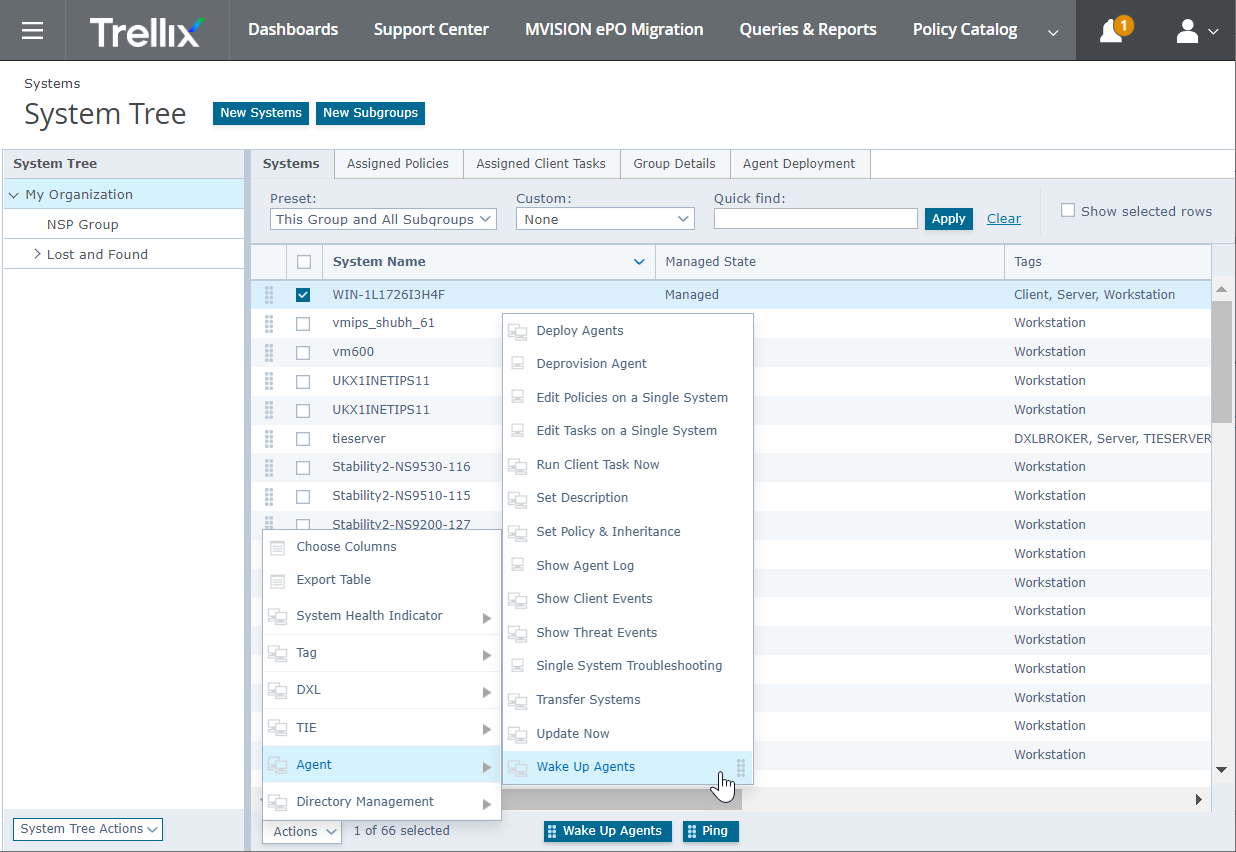The height and width of the screenshot is (852, 1236).
Task: Collapse the My Organization node
Action: (x=14, y=195)
